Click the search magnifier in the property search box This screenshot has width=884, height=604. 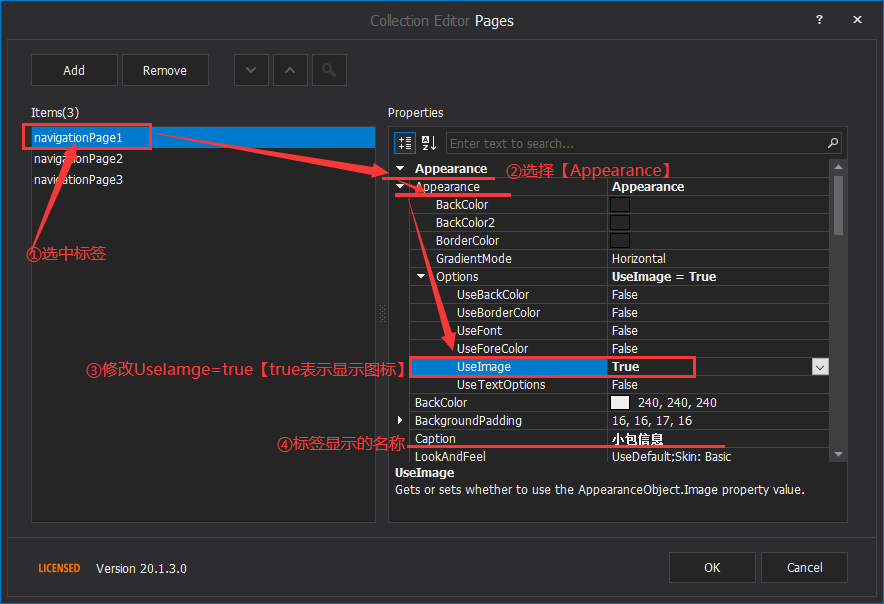coord(831,143)
